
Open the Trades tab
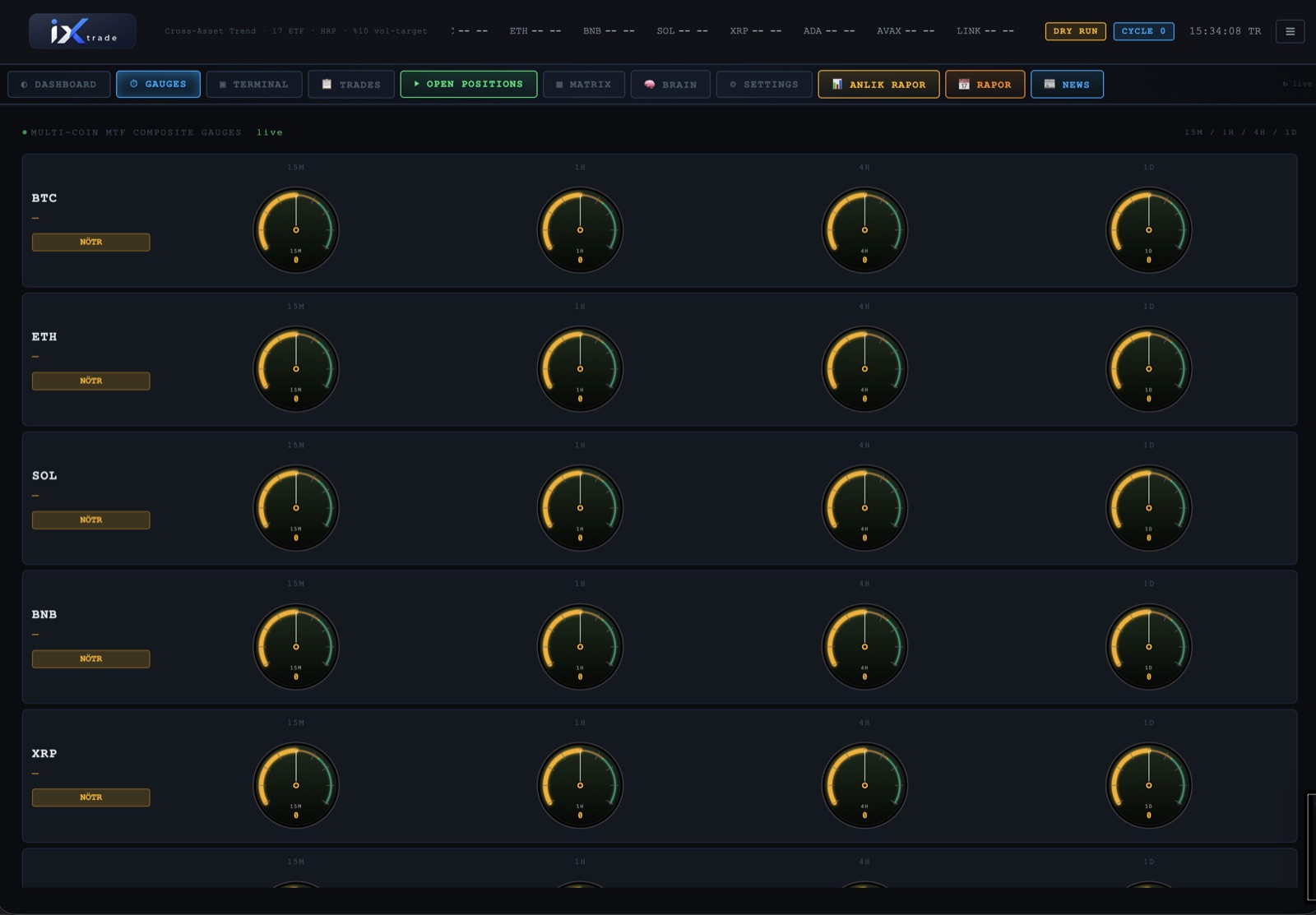pos(351,84)
